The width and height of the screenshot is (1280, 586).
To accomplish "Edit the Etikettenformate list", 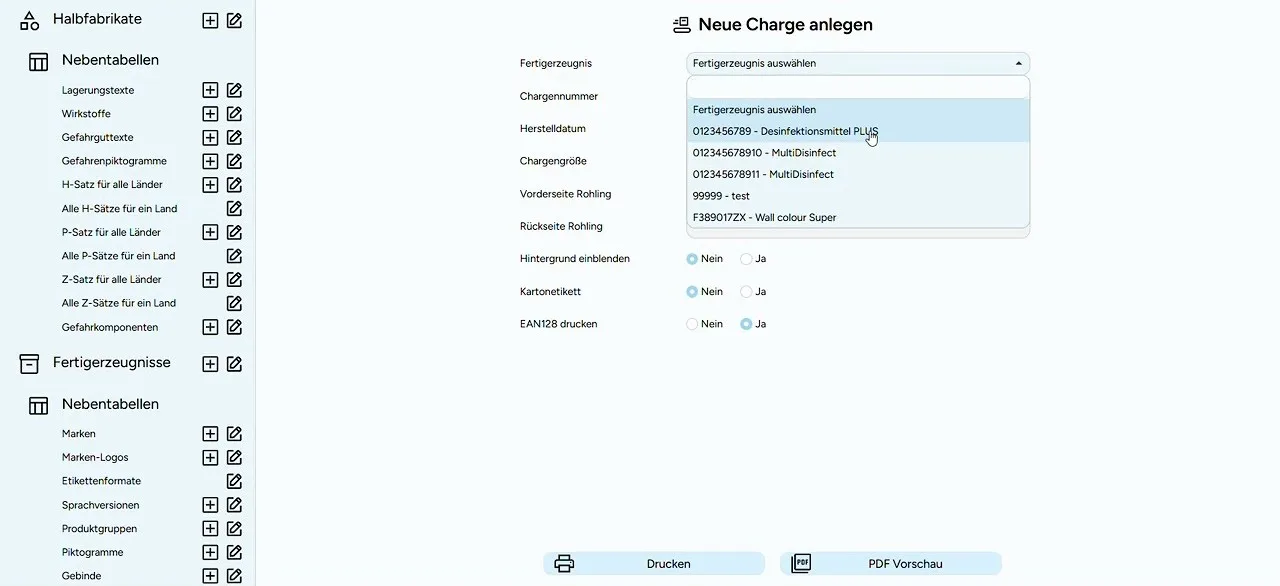I will coord(234,481).
